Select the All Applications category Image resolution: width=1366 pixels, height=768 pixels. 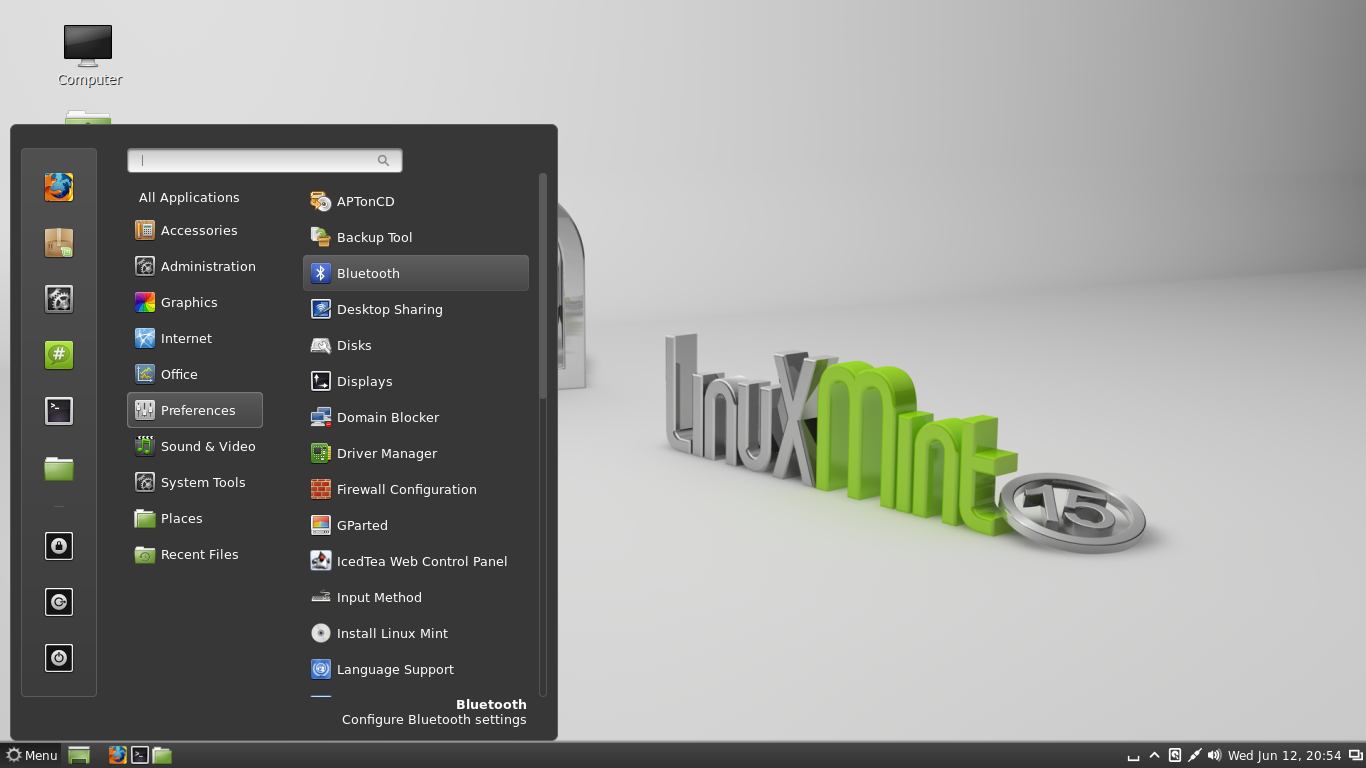(195, 197)
